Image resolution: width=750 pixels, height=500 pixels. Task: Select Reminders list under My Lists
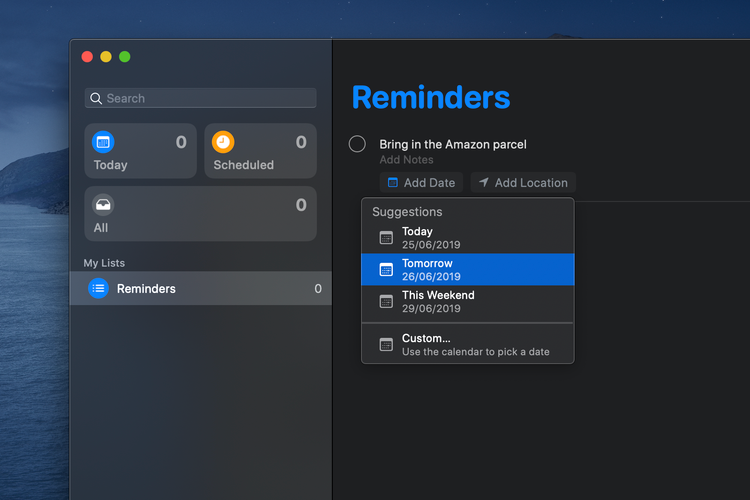201,288
